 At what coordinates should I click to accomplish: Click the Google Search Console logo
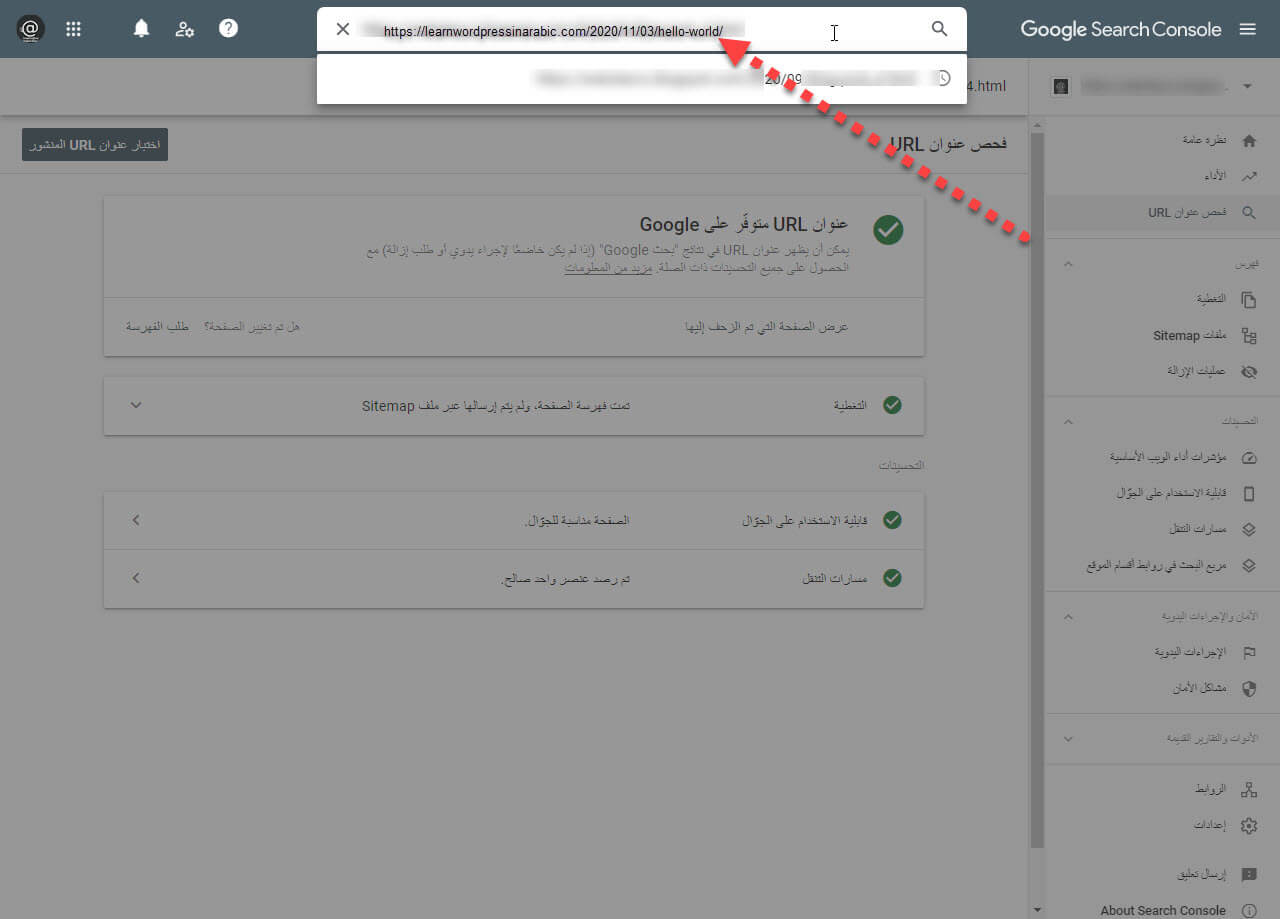tap(1121, 29)
